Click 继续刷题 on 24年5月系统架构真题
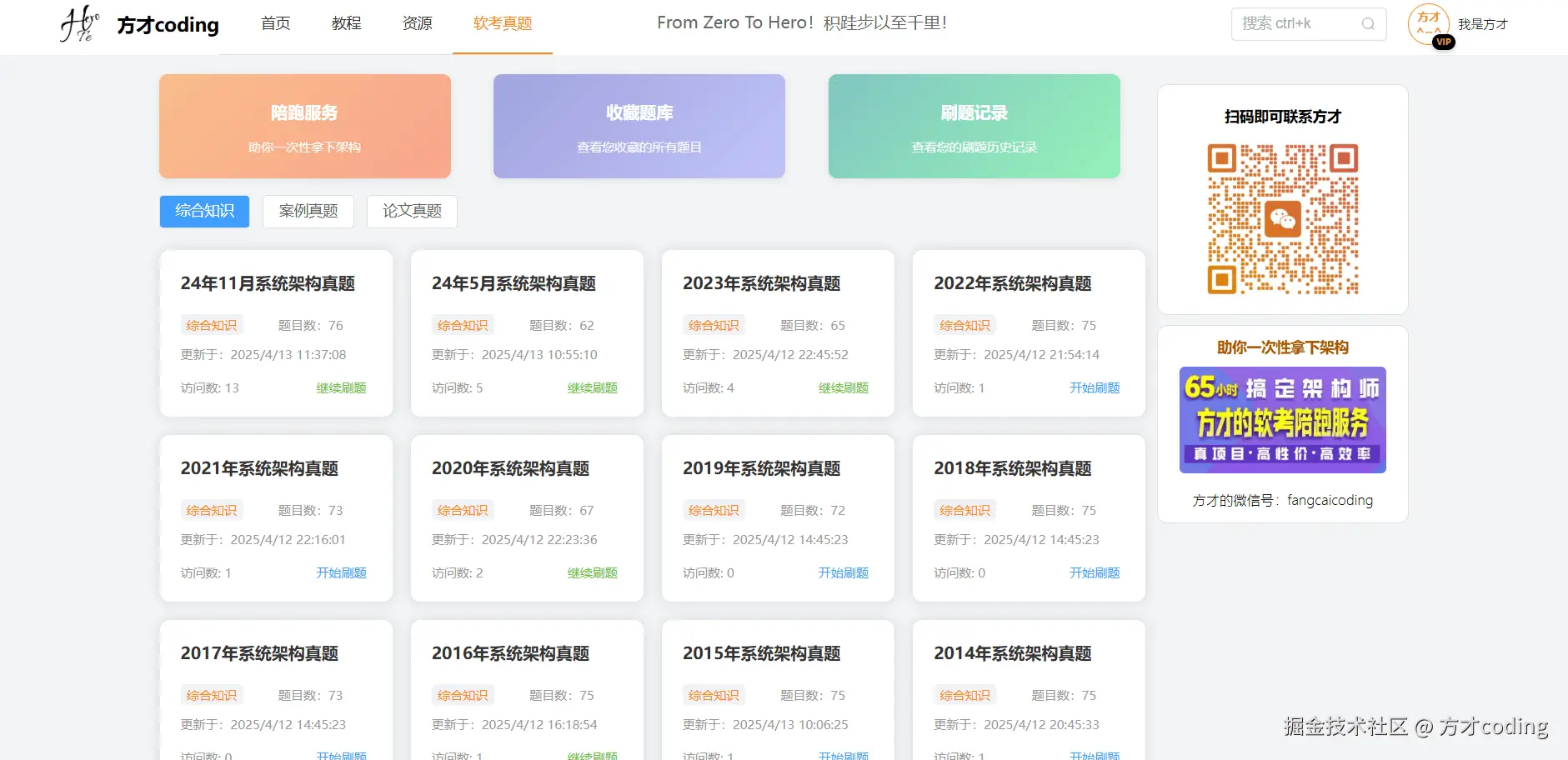This screenshot has height=760, width=1568. tap(593, 388)
